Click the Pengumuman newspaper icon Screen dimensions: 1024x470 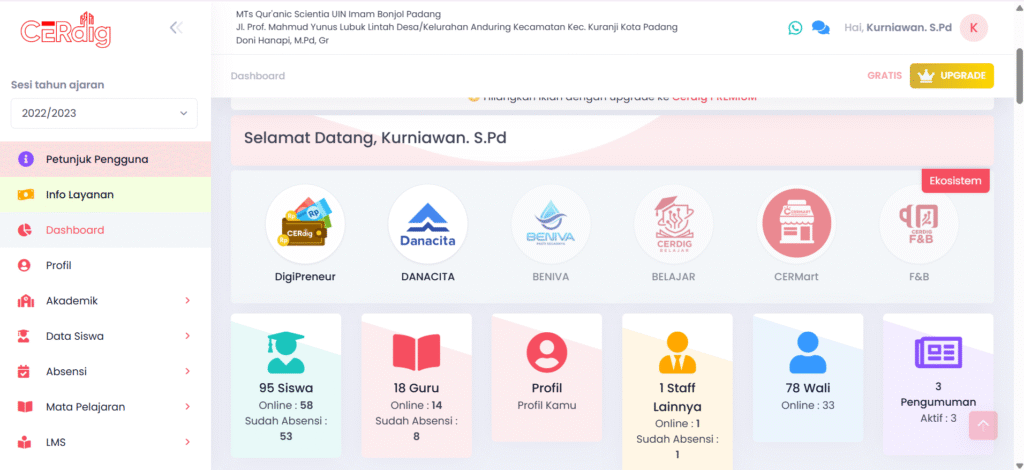pyautogui.click(x=938, y=352)
